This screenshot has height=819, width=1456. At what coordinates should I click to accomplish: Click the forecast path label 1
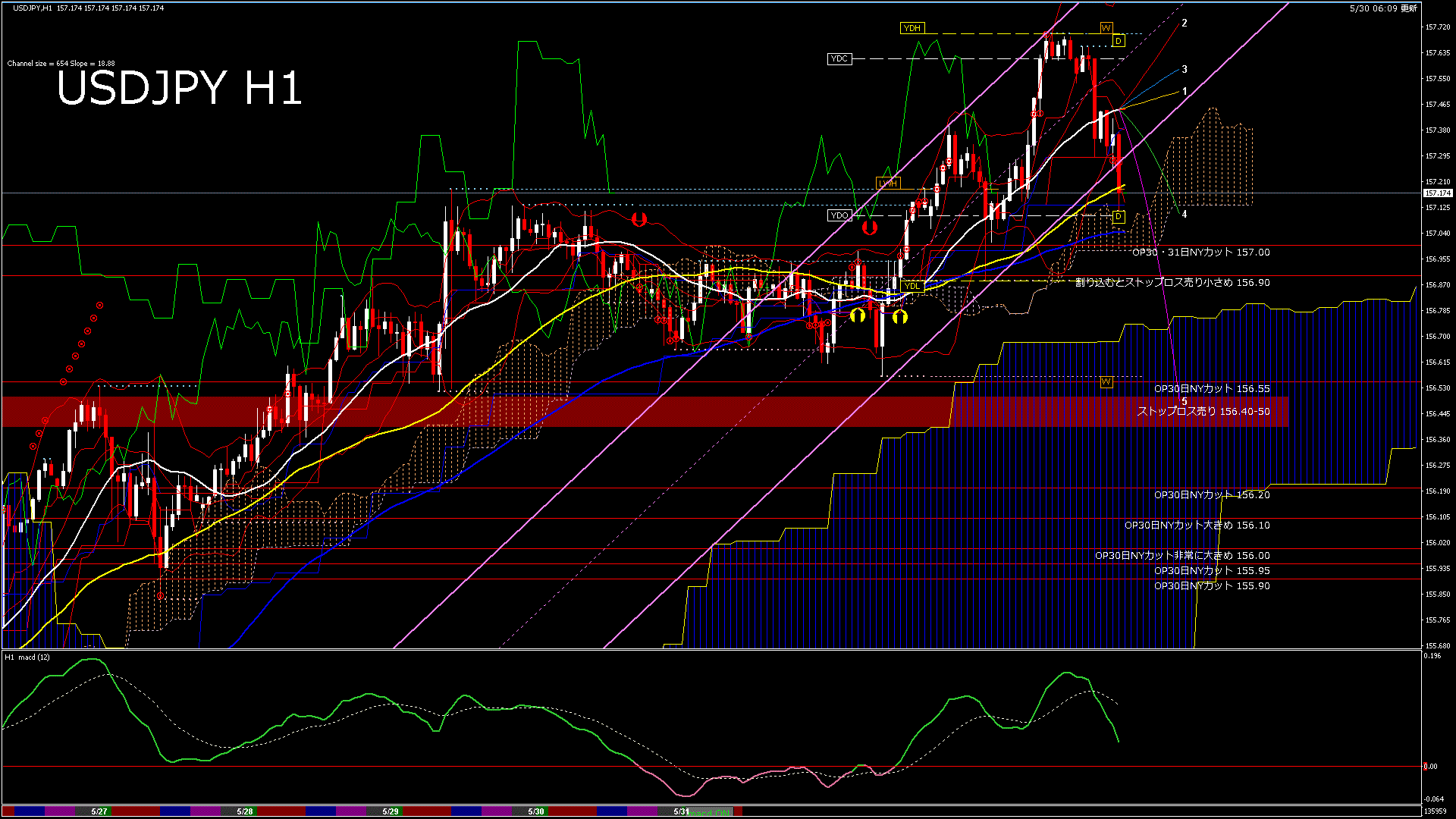pos(1185,92)
